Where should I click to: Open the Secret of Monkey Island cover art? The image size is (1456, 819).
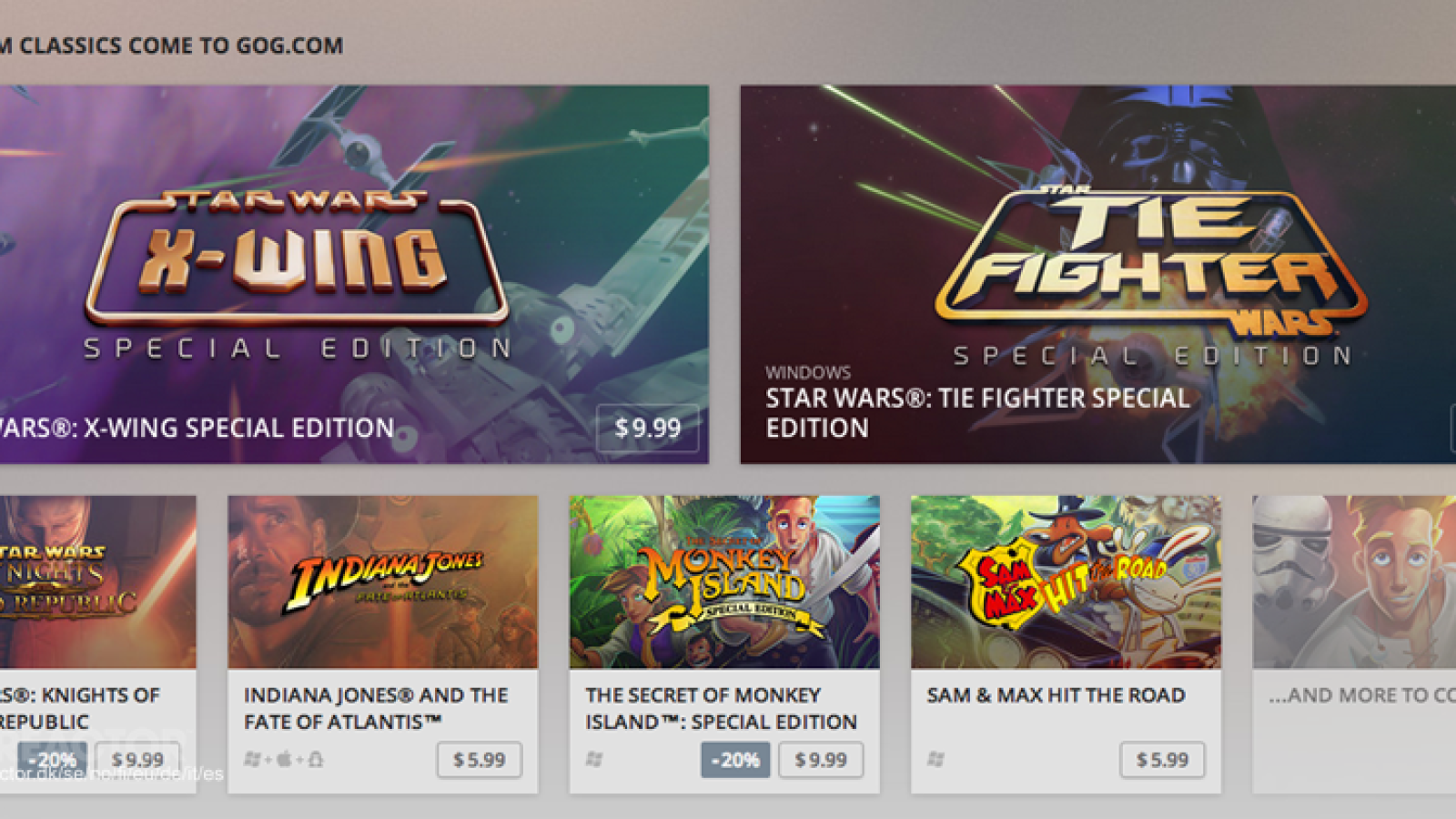[724, 582]
